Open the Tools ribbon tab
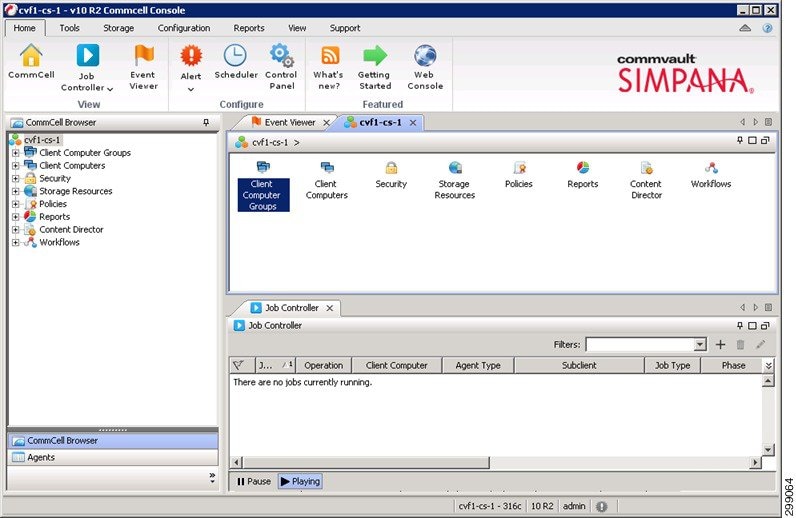 pos(70,28)
